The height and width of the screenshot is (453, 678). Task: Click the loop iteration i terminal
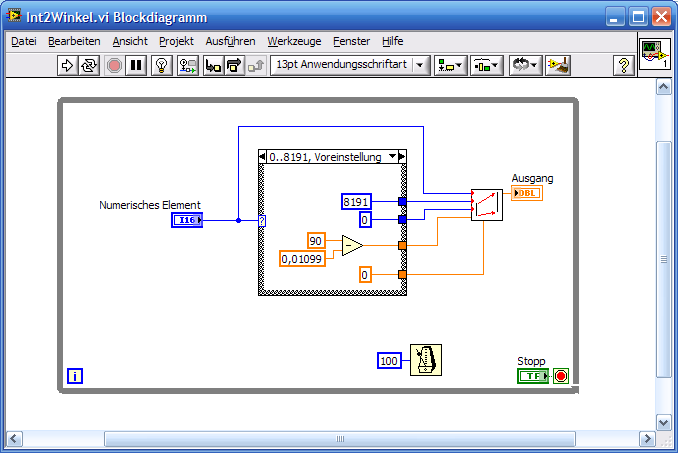coord(75,376)
